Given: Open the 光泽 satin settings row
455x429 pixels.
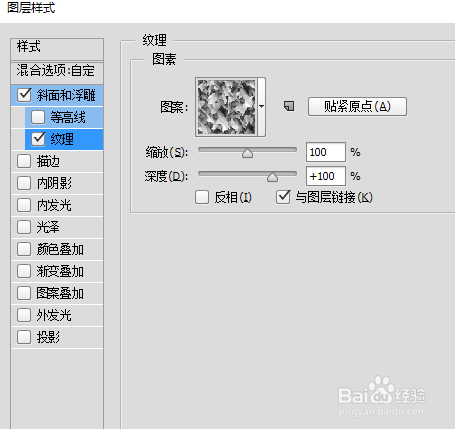Looking at the screenshot, I should click(x=57, y=227).
